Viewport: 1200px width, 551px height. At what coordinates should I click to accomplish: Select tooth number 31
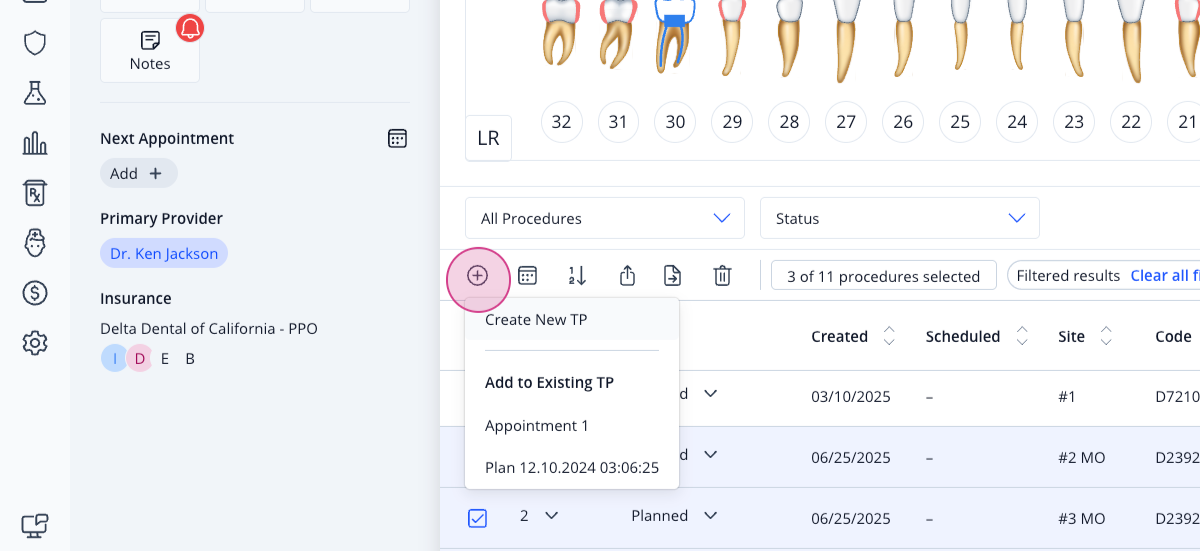click(x=618, y=122)
